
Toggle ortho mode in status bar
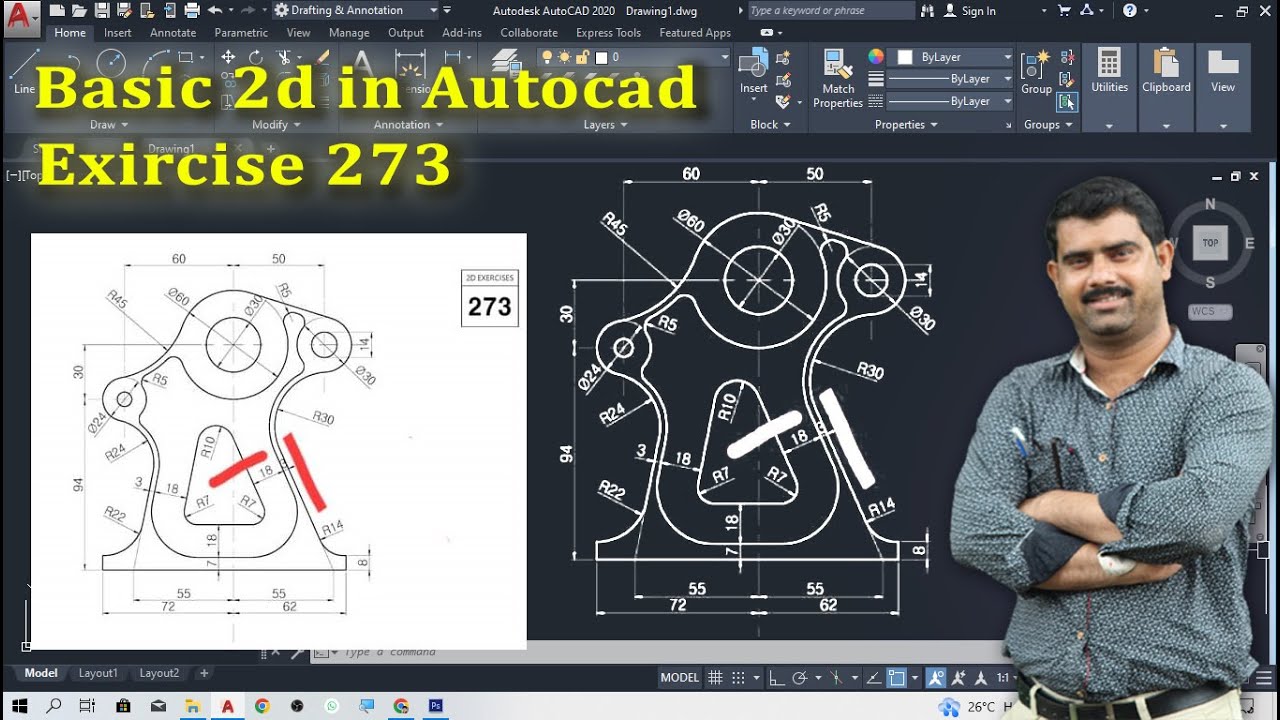pyautogui.click(x=776, y=677)
